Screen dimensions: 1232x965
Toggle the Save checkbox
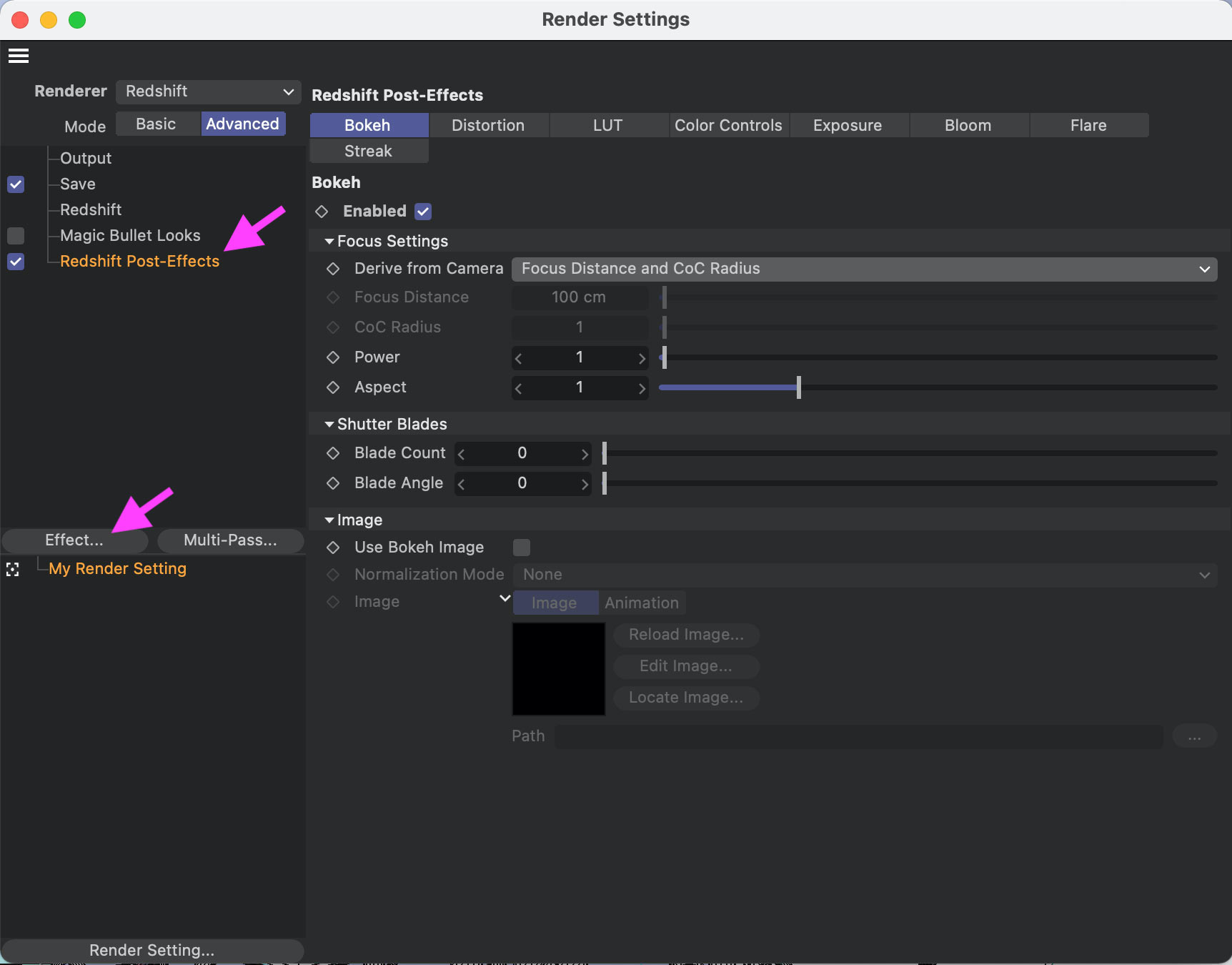[16, 184]
